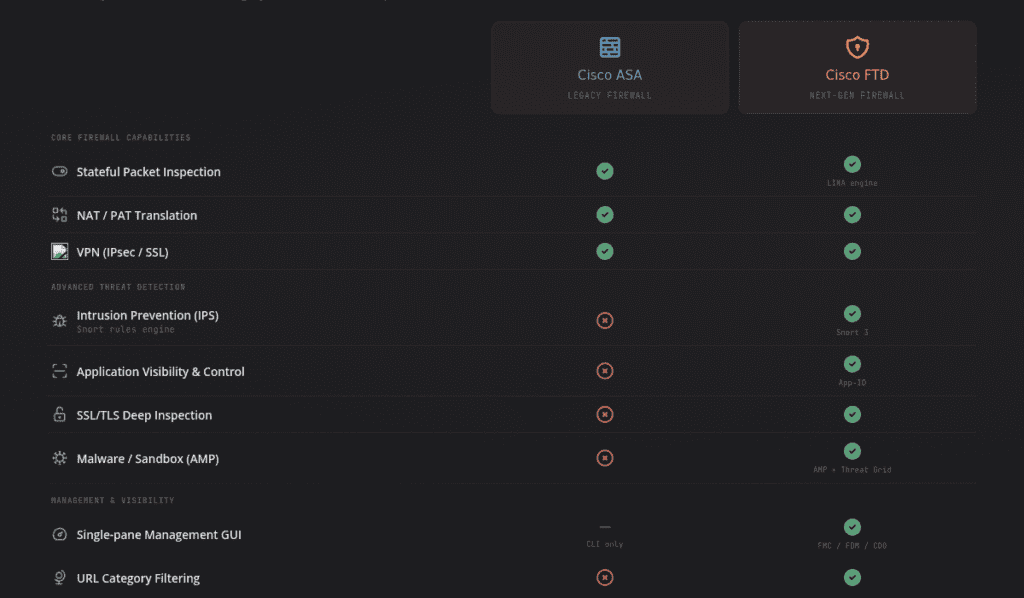Image resolution: width=1024 pixels, height=598 pixels.
Task: Click the 'VPN (IPsec / SSL)' label
Action: pyautogui.click(x=122, y=252)
